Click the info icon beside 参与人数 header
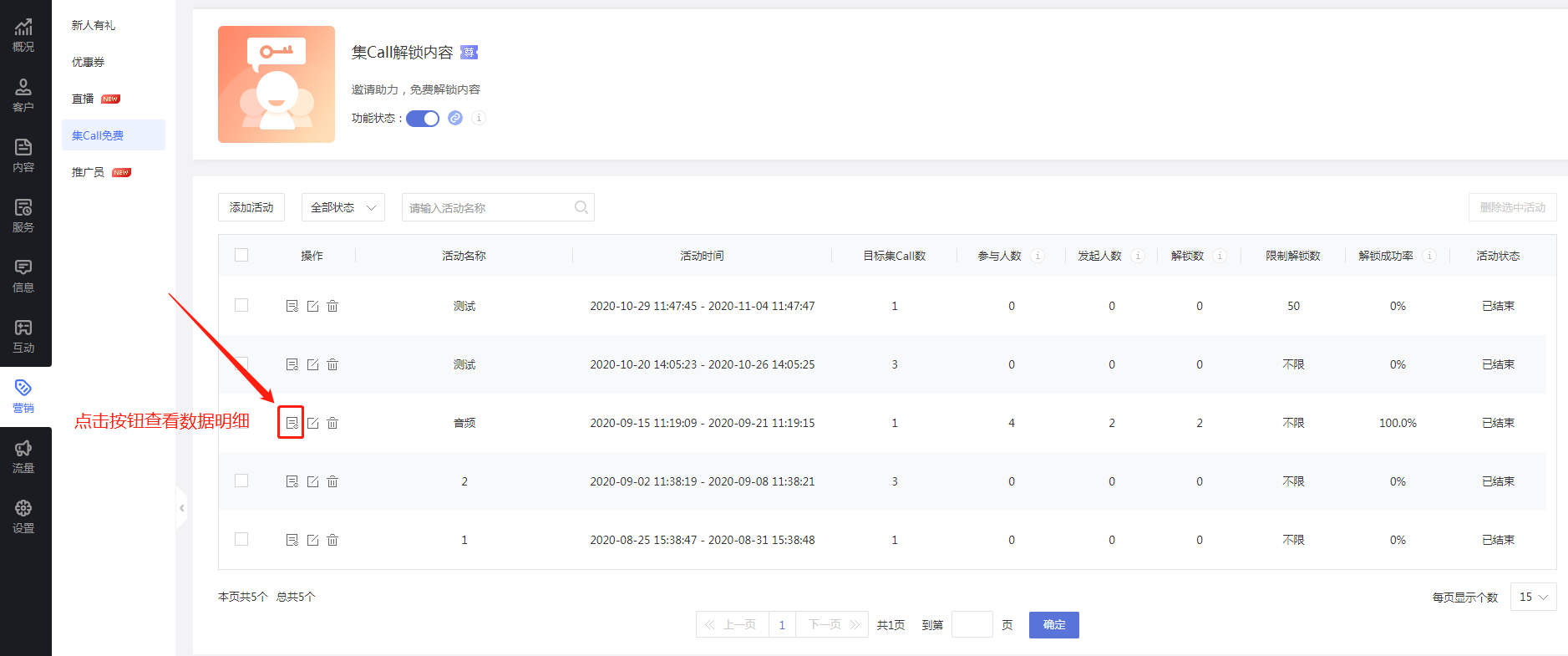 click(x=1038, y=256)
